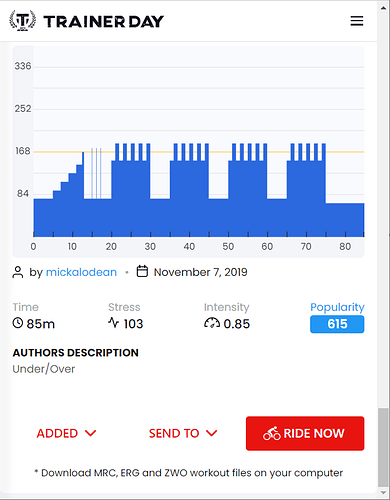
Task: Click the Popularity label
Action: point(337,307)
